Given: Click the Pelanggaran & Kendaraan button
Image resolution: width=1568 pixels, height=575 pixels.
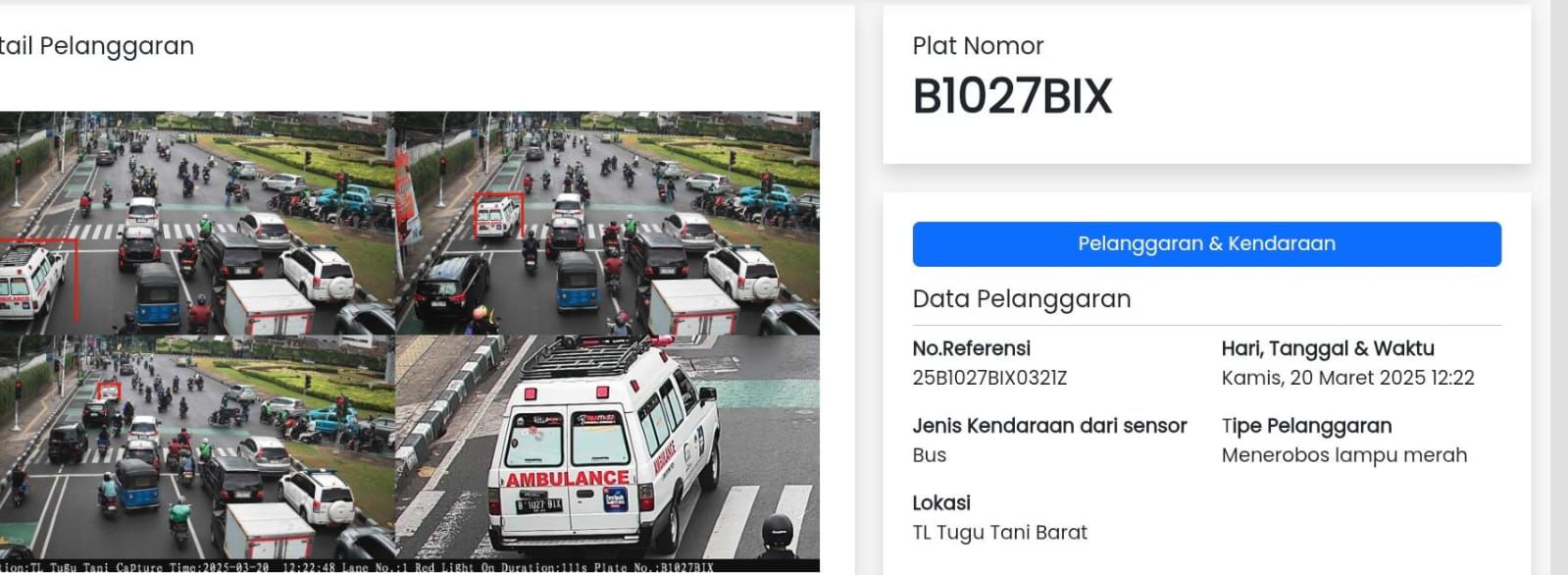Looking at the screenshot, I should [x=1206, y=243].
